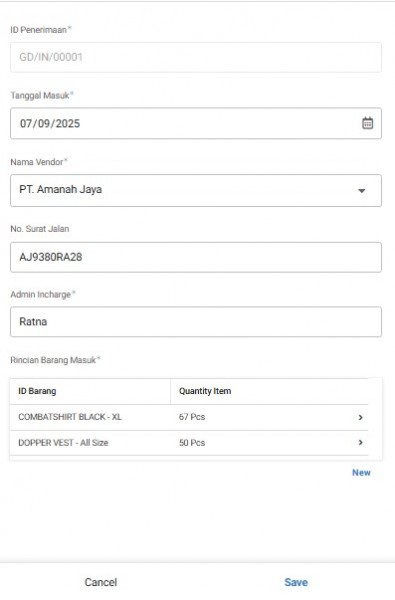This screenshot has width=395, height=600.
Task: Save the incoming goods form
Action: (x=296, y=582)
